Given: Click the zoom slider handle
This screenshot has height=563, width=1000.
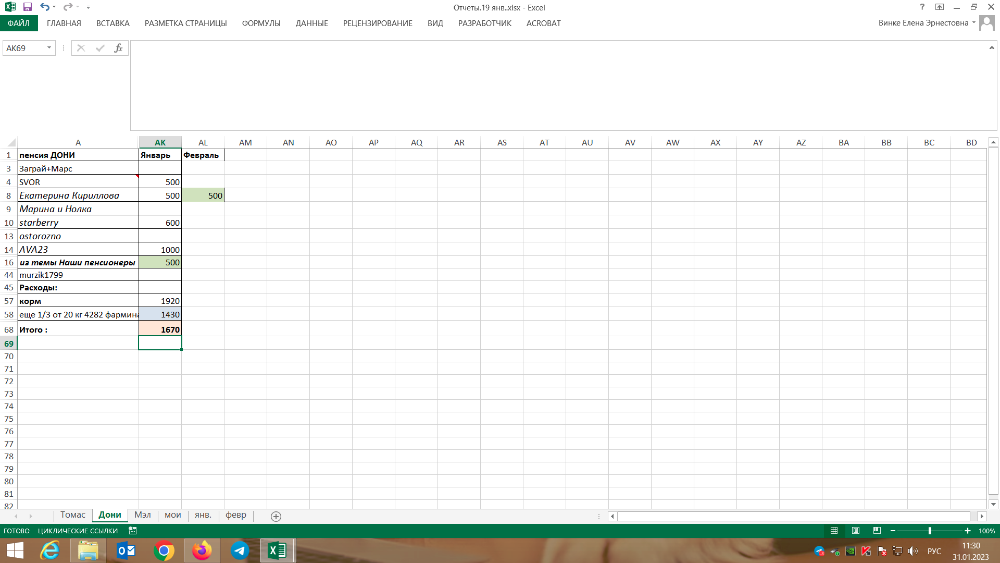Looking at the screenshot, I should pos(930,530).
